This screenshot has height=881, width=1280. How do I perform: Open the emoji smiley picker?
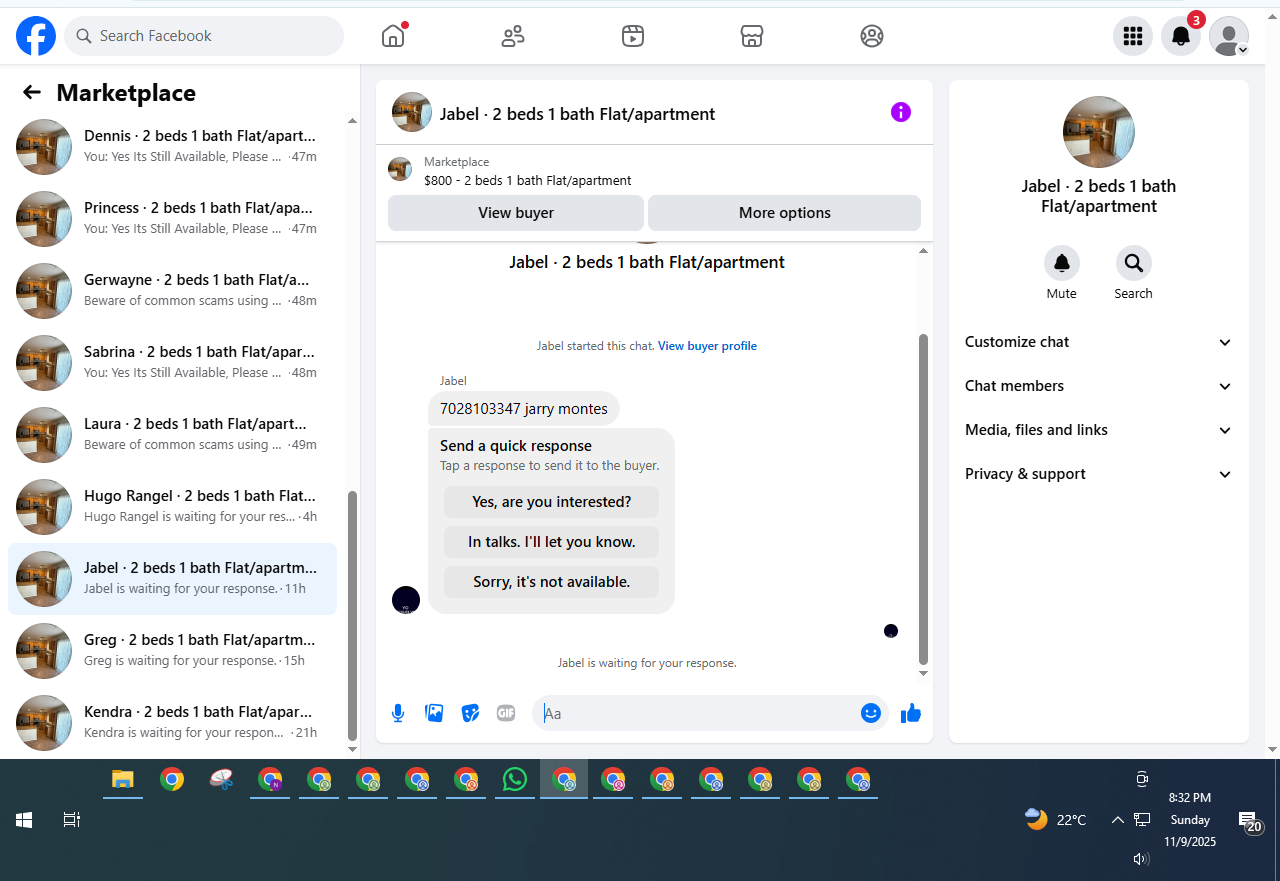tap(871, 713)
